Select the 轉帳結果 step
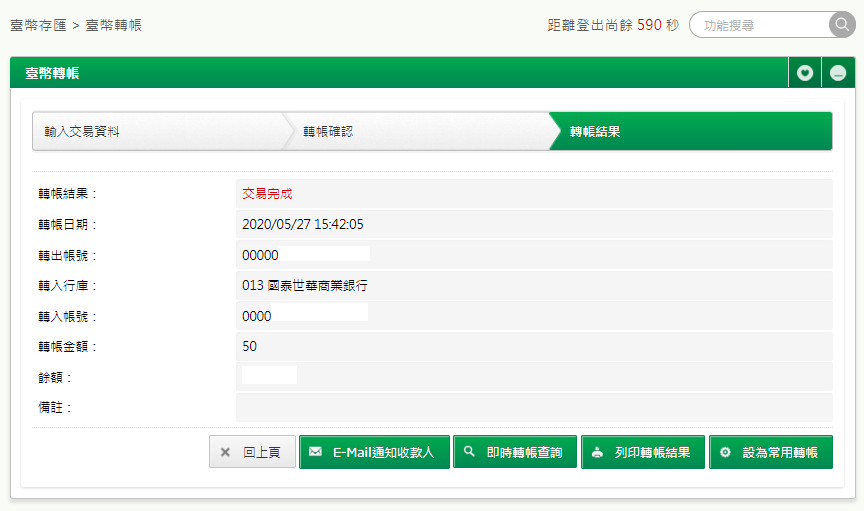Screen dimensions: 864x511 [691, 131]
